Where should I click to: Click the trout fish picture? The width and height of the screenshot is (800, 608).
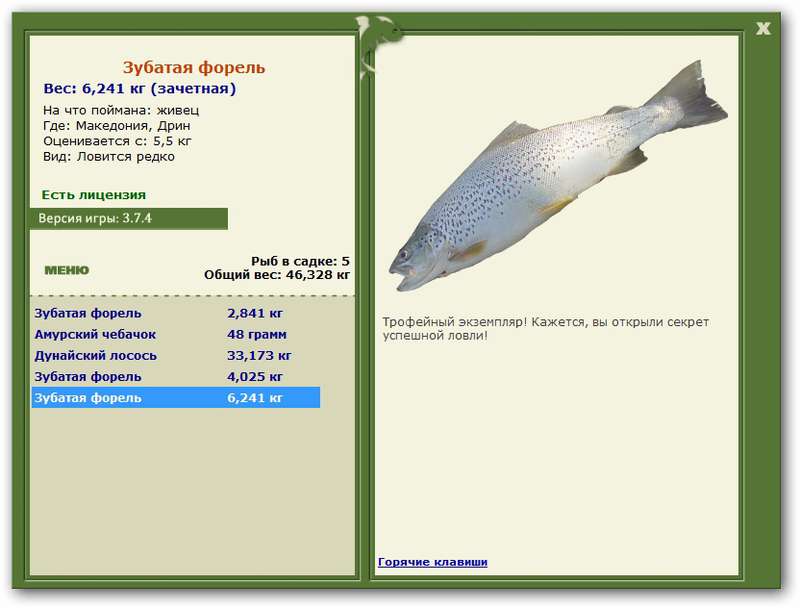pyautogui.click(x=558, y=176)
